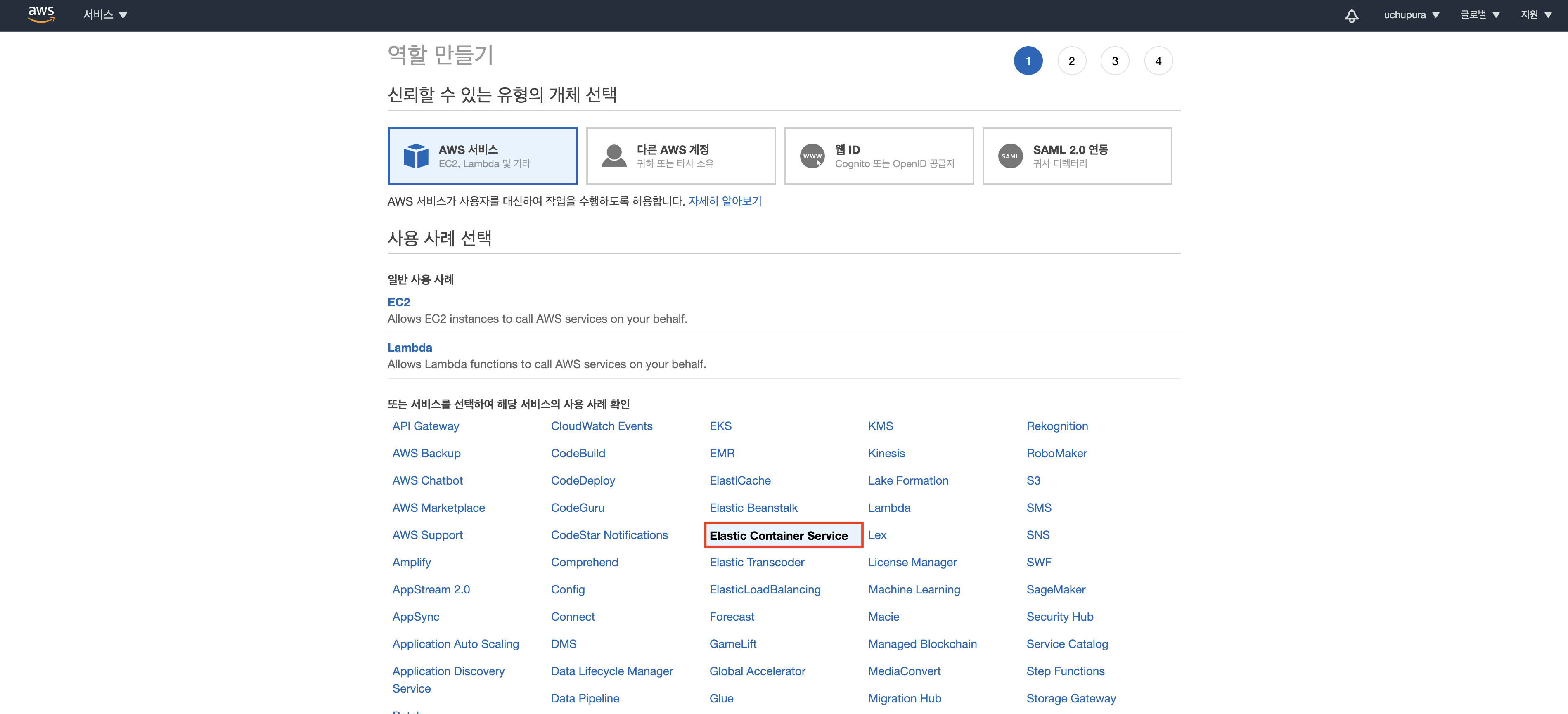Go to wizard step 3
Screen dimensions: 1568x714
1115,61
